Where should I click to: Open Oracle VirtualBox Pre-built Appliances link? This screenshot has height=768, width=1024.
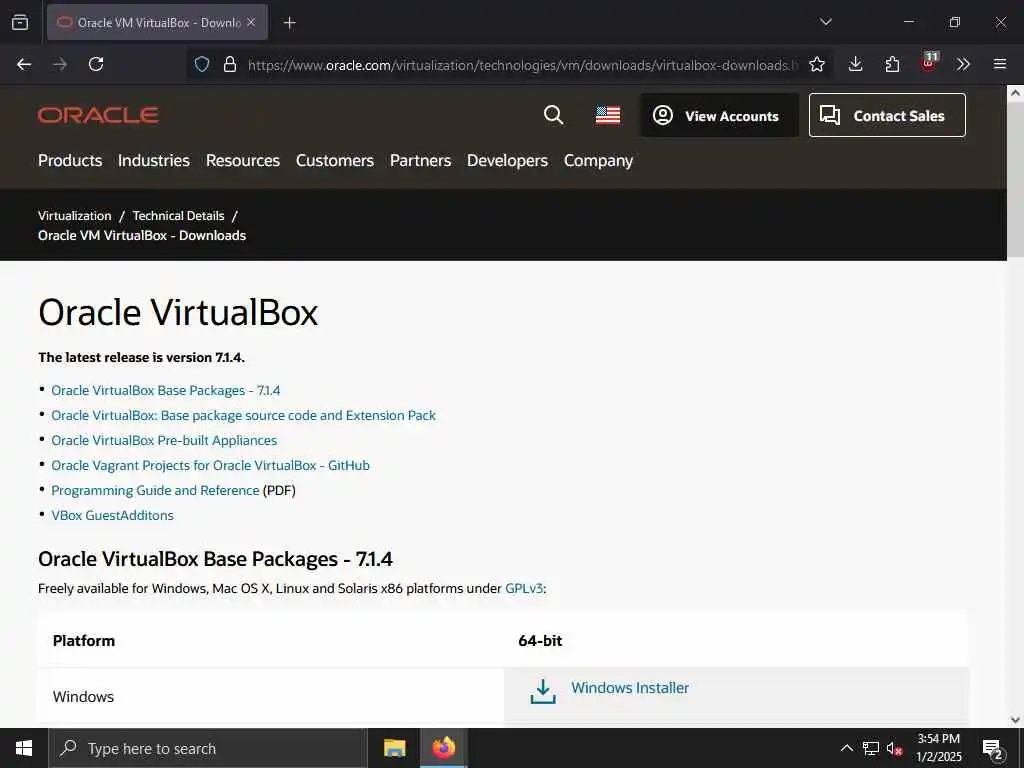tap(164, 440)
